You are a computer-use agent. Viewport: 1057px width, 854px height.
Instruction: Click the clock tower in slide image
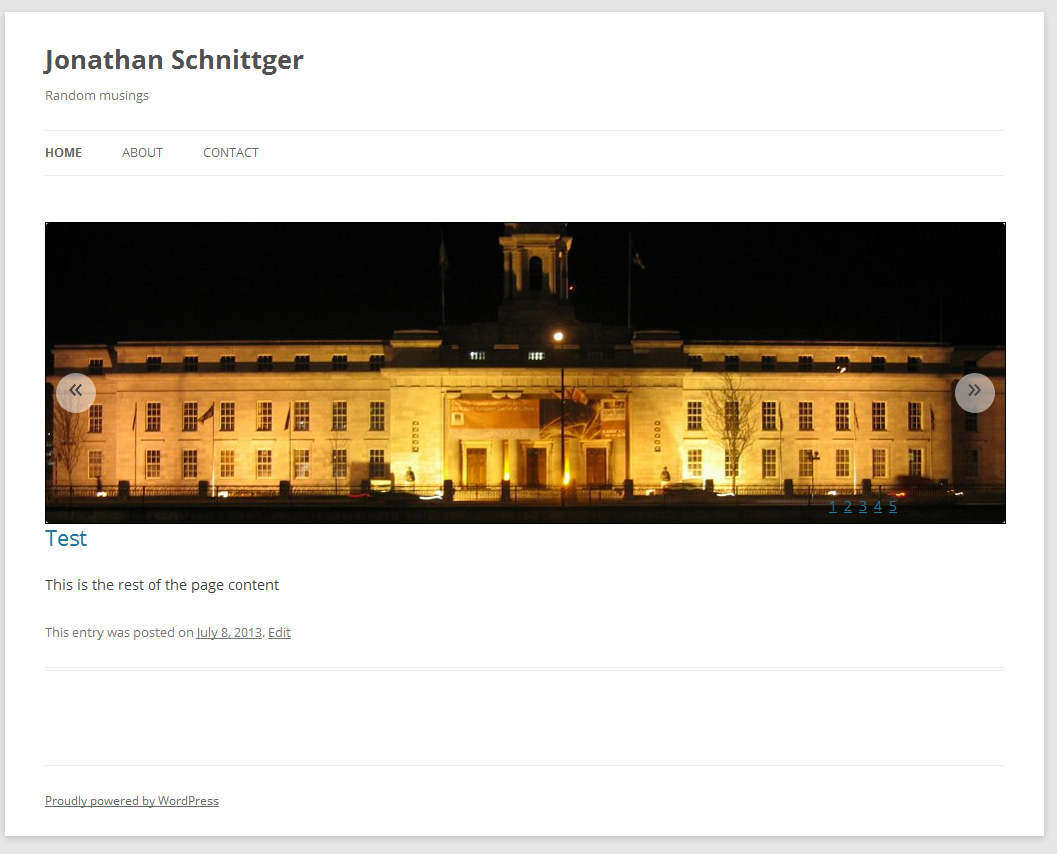tap(535, 266)
